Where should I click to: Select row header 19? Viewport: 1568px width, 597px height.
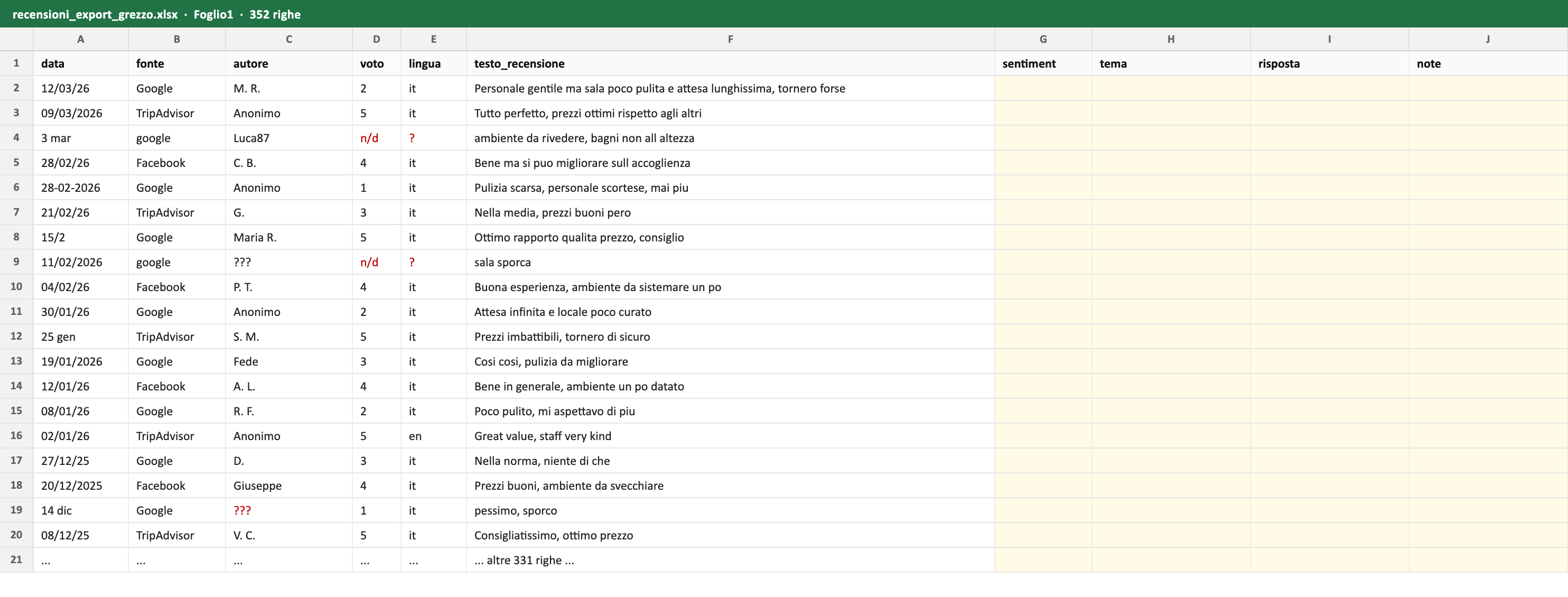coord(16,510)
